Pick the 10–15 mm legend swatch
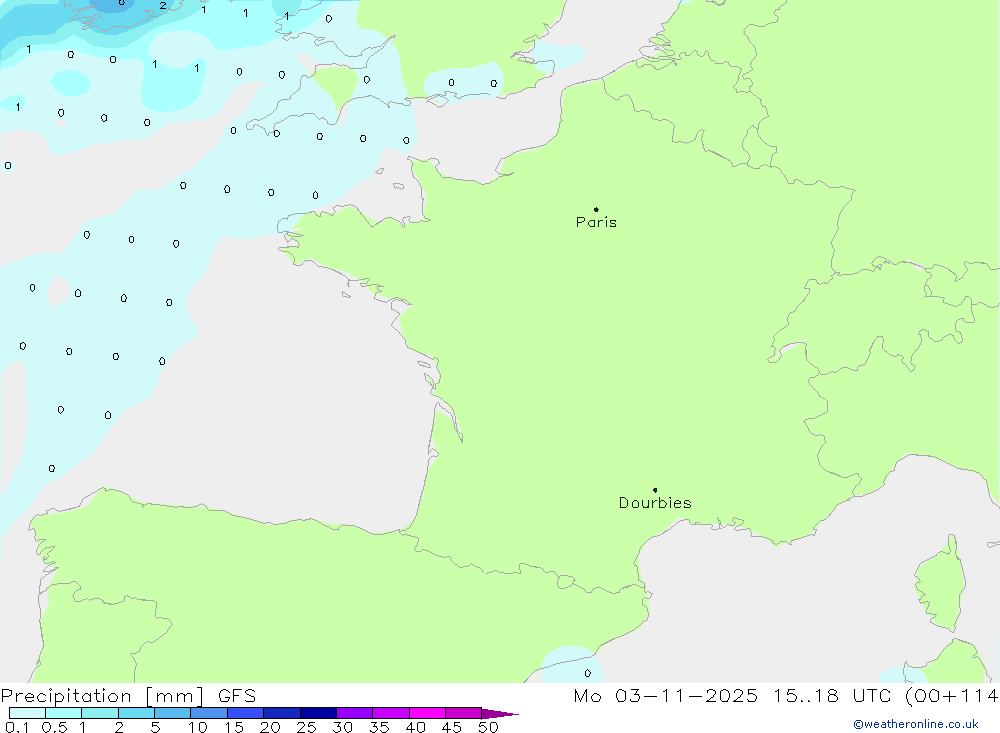Screen dimensions: 1000x733 pyautogui.click(x=209, y=713)
